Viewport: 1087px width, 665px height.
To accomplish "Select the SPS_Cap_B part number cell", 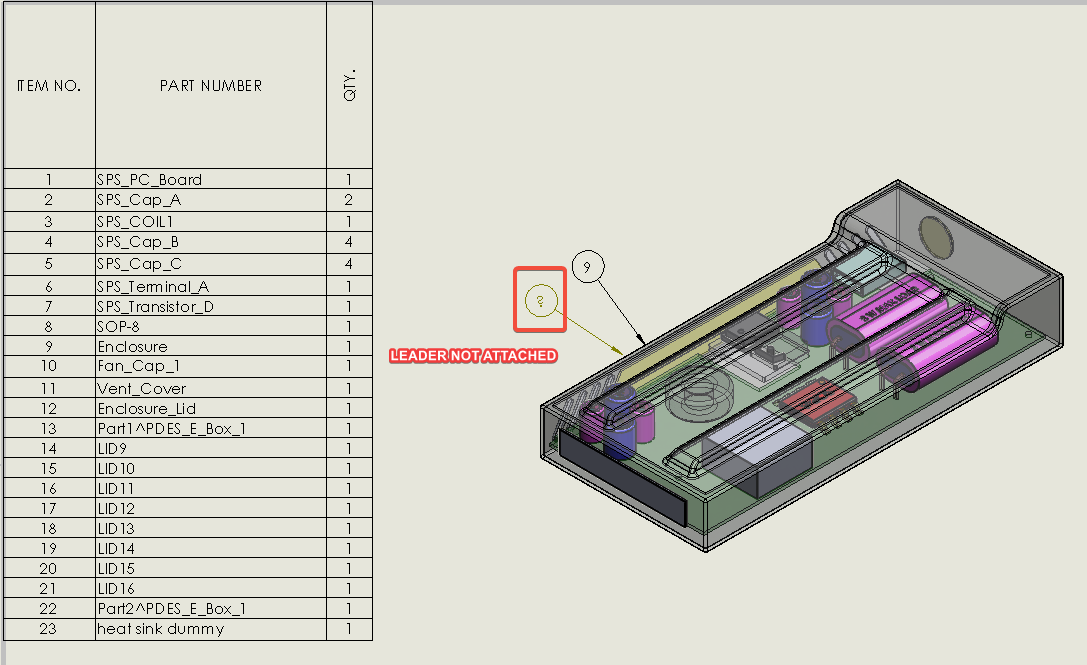I will (211, 242).
